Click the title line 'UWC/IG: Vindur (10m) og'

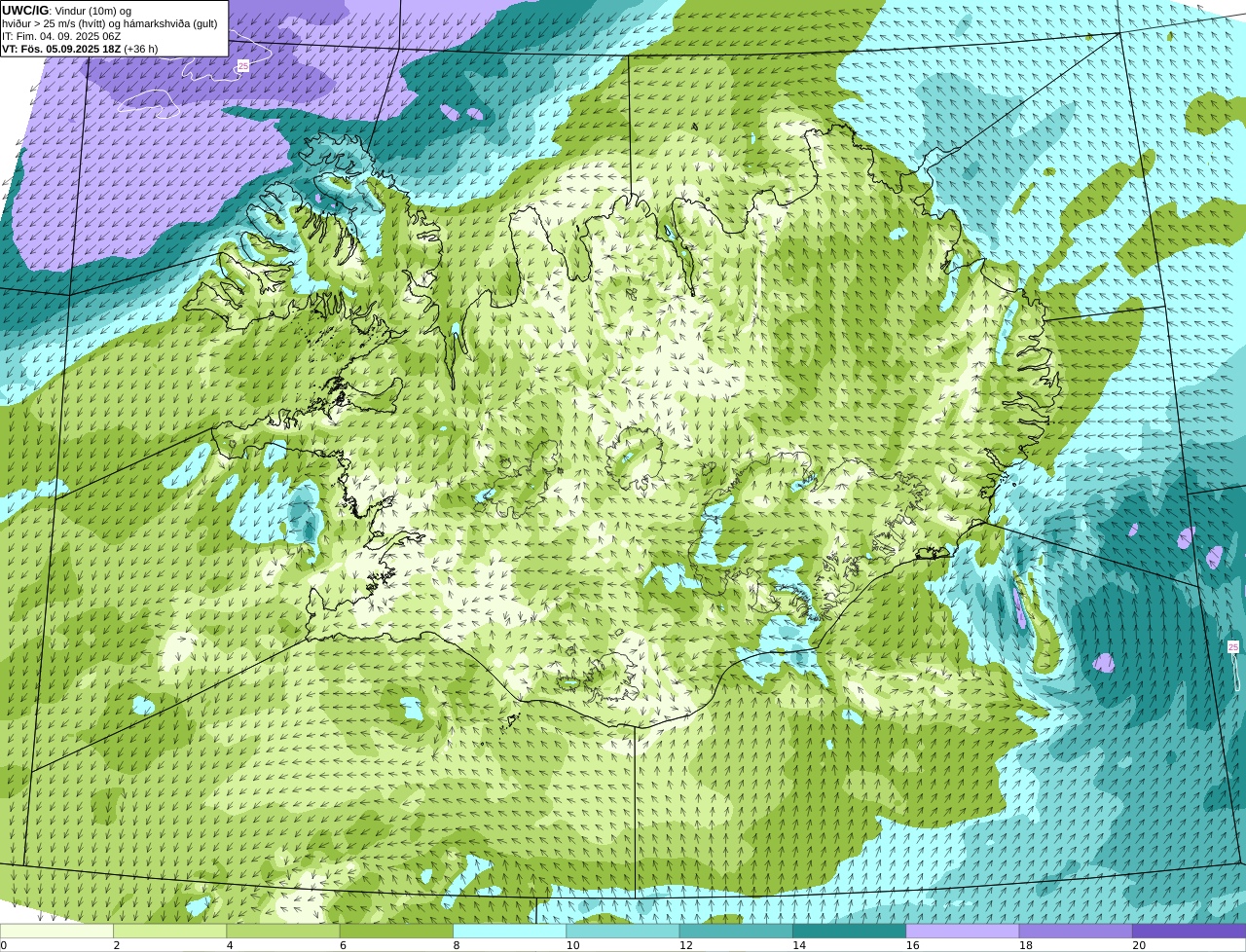66,10
